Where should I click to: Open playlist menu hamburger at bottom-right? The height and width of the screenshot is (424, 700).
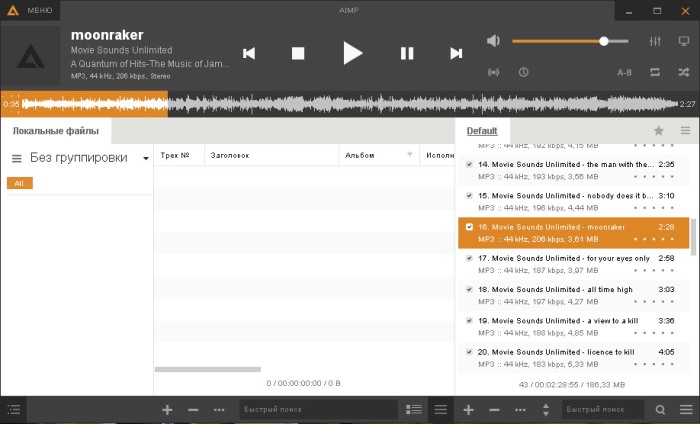(x=686, y=409)
